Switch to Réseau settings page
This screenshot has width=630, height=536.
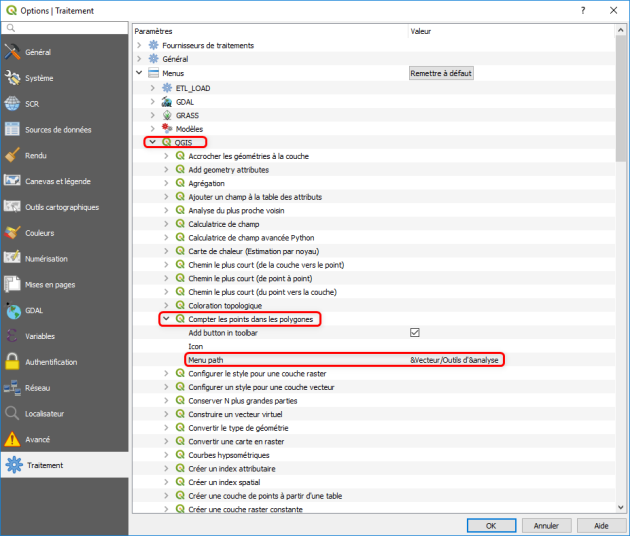tap(64, 388)
